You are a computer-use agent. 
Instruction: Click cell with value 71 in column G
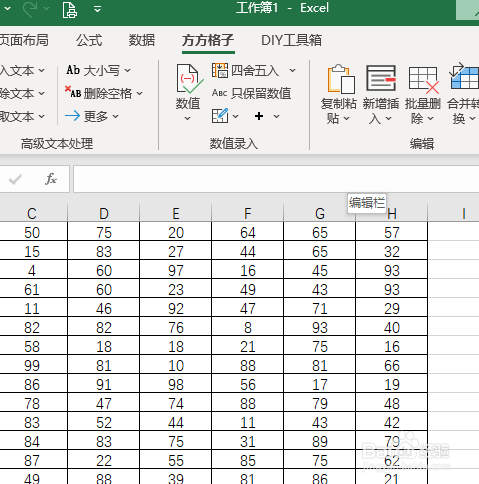(320, 308)
